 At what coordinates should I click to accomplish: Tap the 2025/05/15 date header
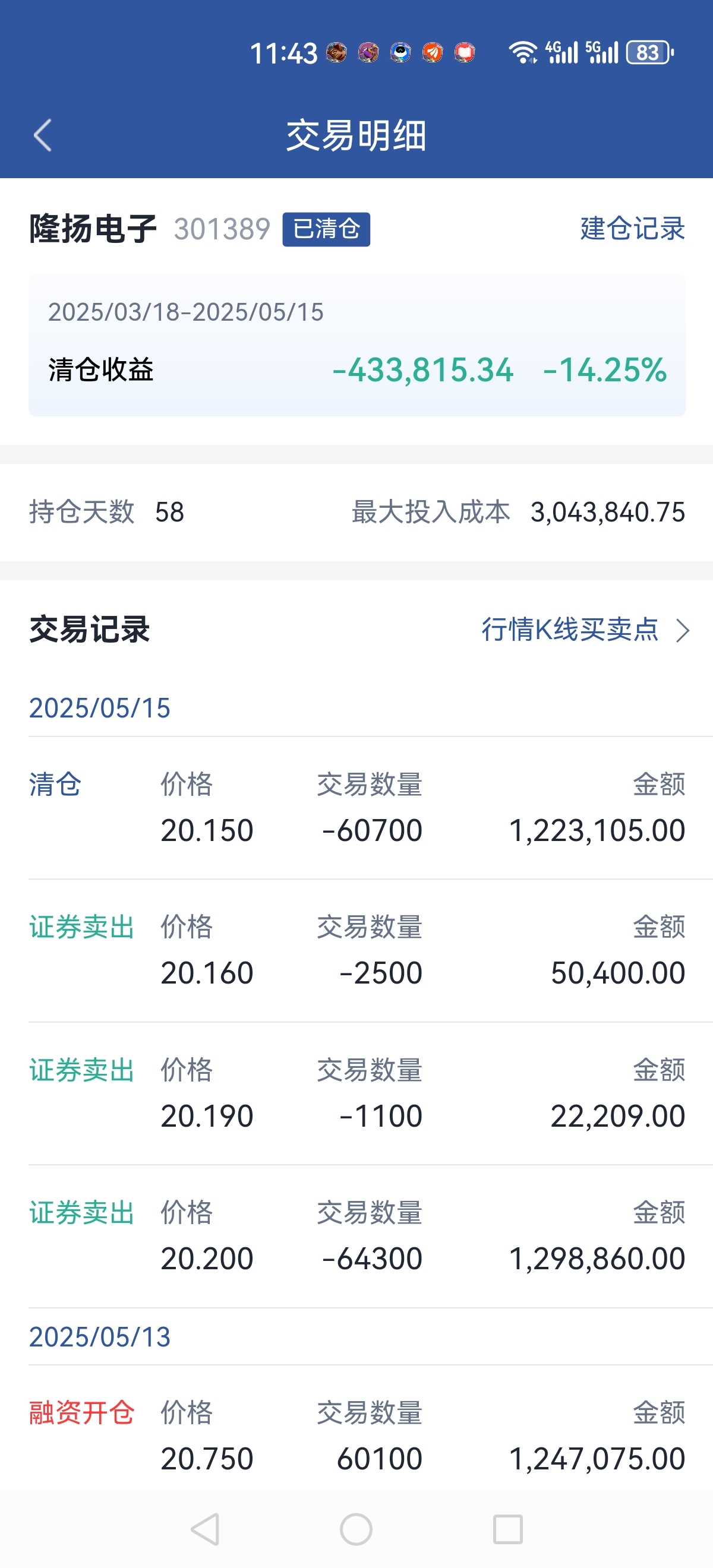coord(100,708)
